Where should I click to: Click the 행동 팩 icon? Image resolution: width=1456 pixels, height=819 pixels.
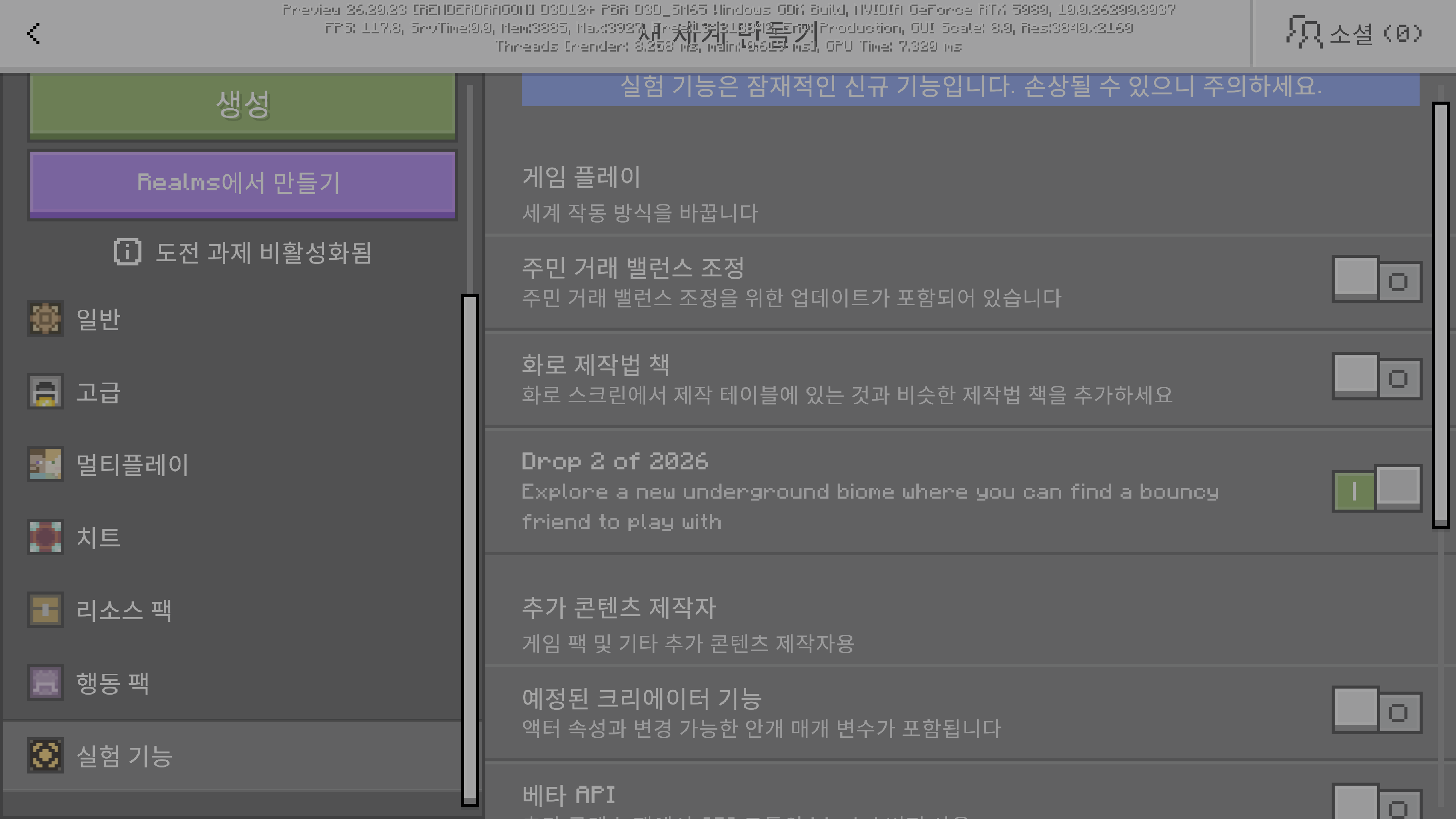point(45,682)
